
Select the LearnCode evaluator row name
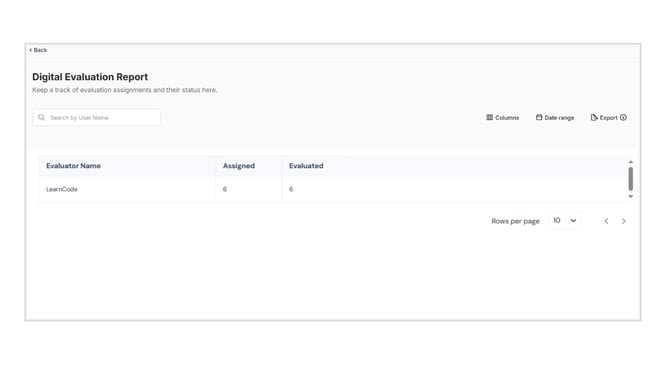coord(62,189)
